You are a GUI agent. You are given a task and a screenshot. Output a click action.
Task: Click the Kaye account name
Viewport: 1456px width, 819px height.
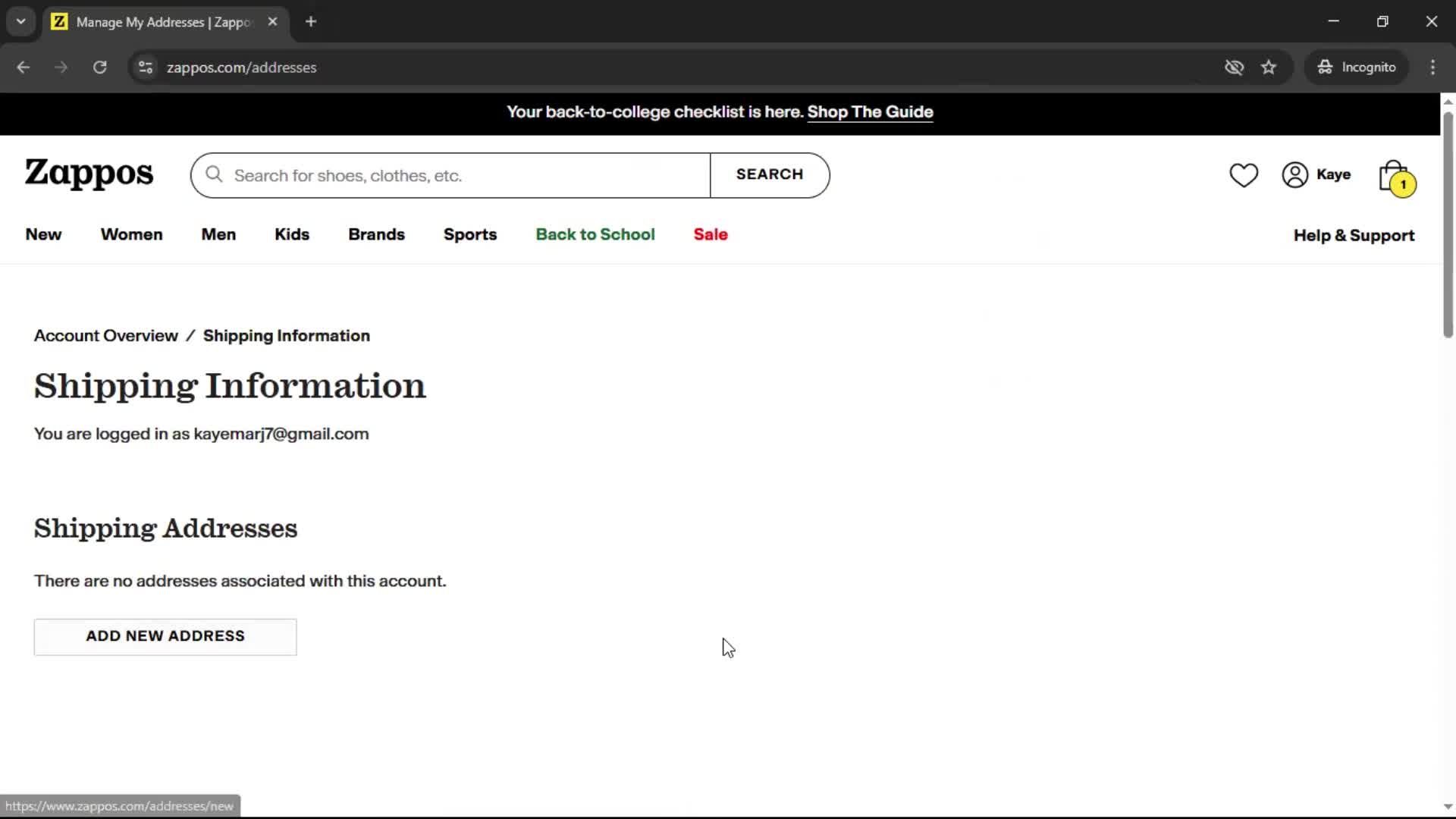pos(1333,174)
